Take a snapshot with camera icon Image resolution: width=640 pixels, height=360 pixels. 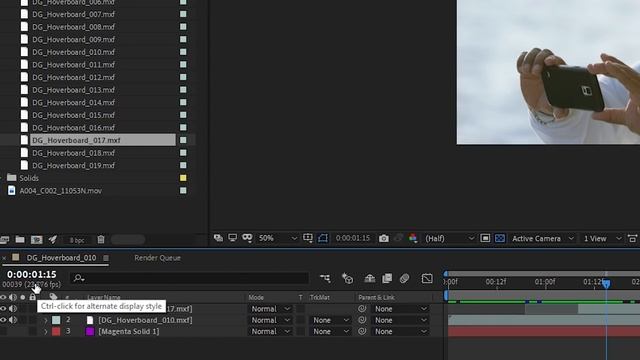pos(384,238)
